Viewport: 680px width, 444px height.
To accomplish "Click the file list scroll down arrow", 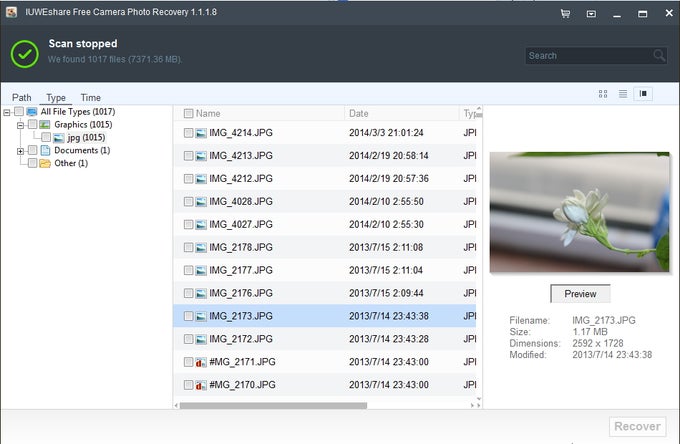I will [479, 399].
